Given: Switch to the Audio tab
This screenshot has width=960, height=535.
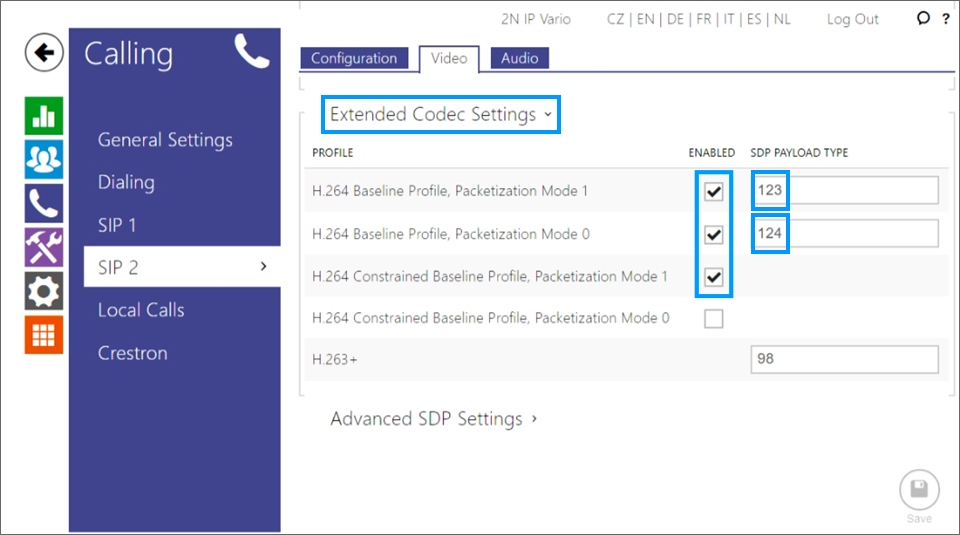Looking at the screenshot, I should coord(519,58).
